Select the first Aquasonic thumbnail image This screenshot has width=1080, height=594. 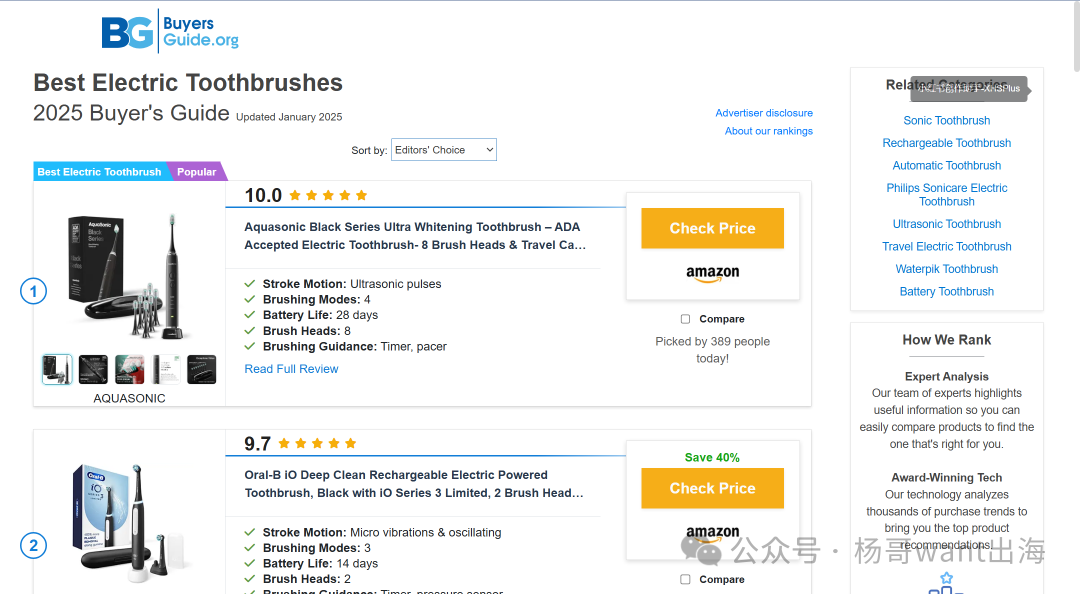(57, 369)
